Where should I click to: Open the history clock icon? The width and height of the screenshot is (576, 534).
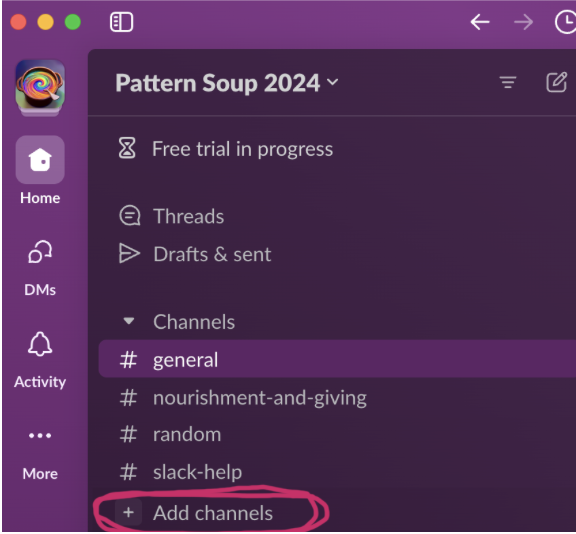click(565, 22)
